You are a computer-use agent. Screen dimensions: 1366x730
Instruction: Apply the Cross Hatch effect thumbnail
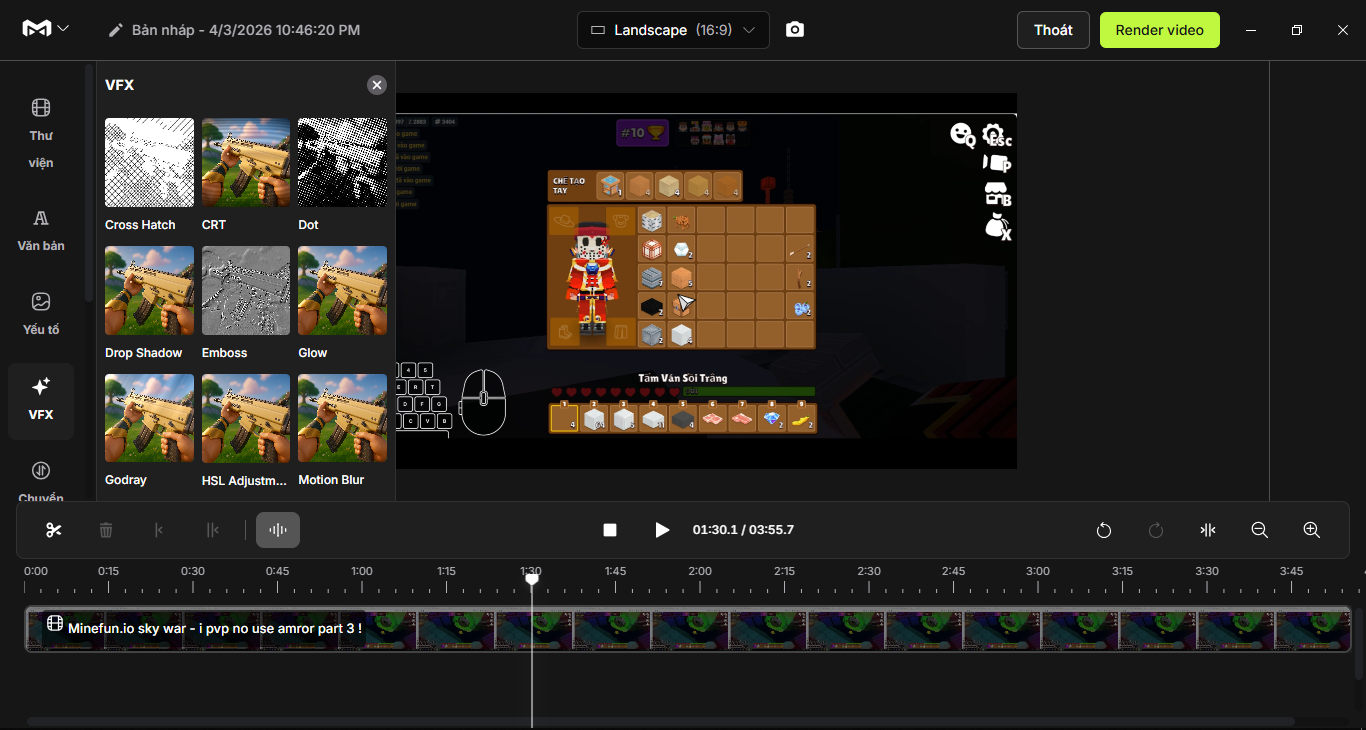pyautogui.click(x=150, y=163)
